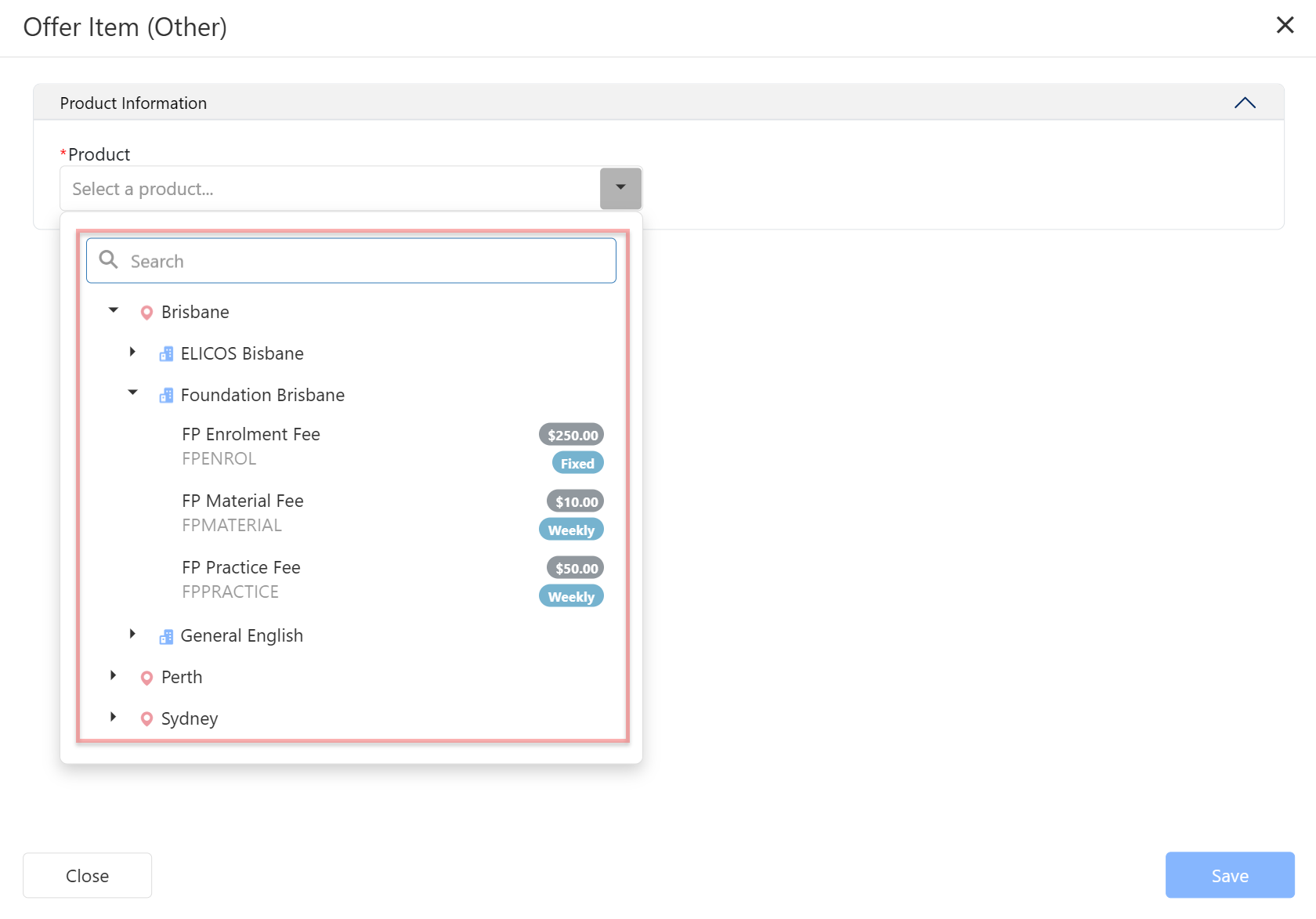Collapse the Brisbane tree node

[114, 311]
